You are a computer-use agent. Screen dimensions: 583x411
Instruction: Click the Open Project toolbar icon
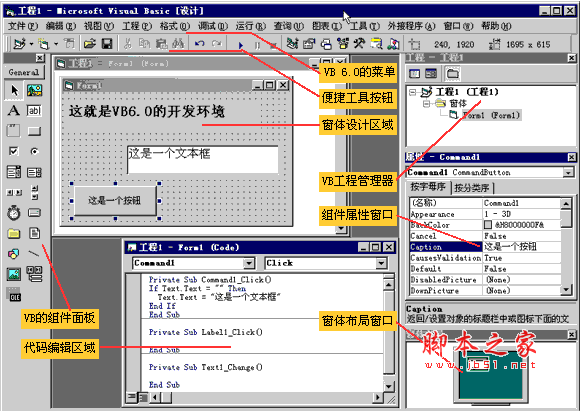coord(89,44)
